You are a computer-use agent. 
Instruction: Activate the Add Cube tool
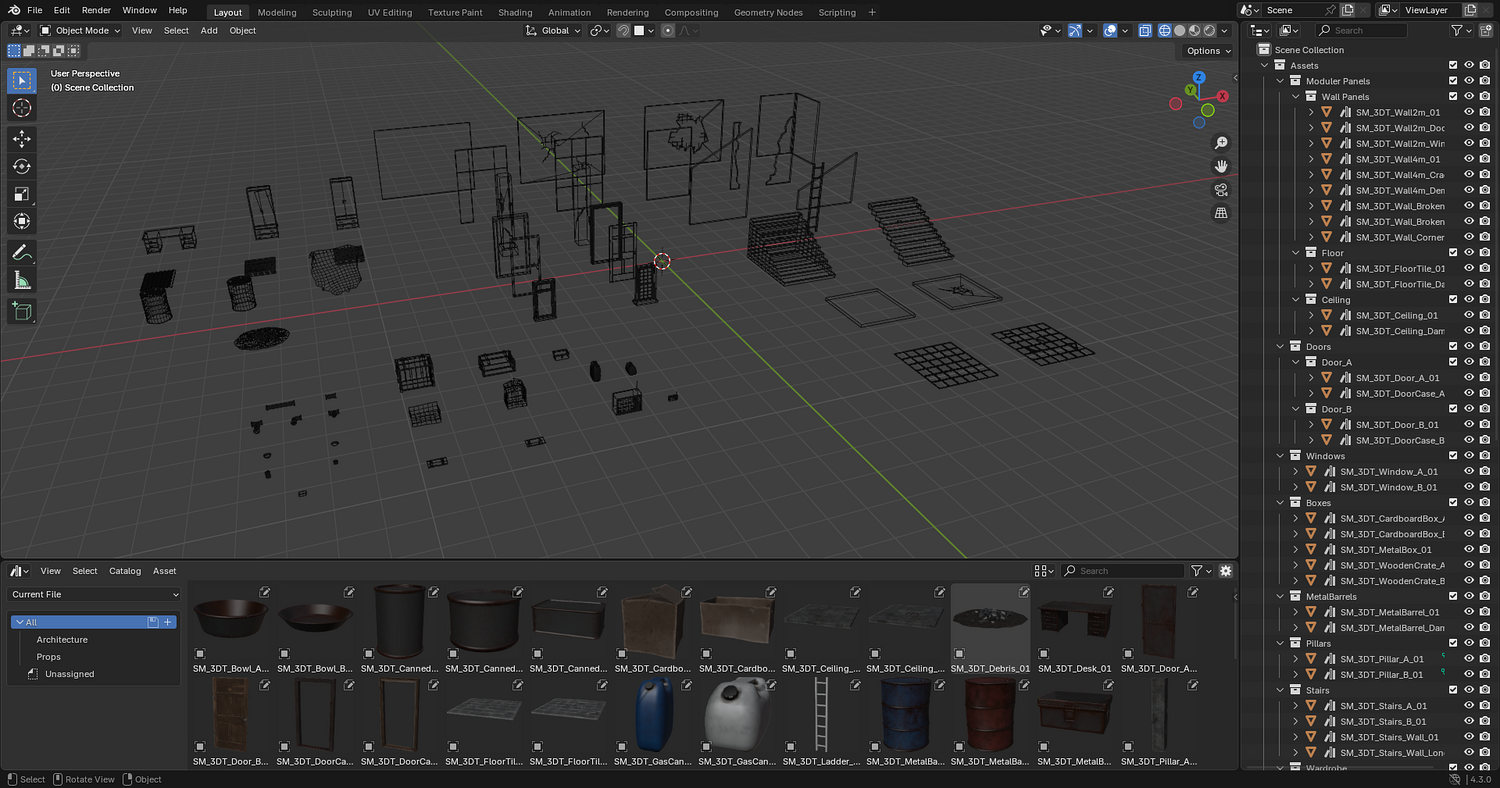coord(22,312)
